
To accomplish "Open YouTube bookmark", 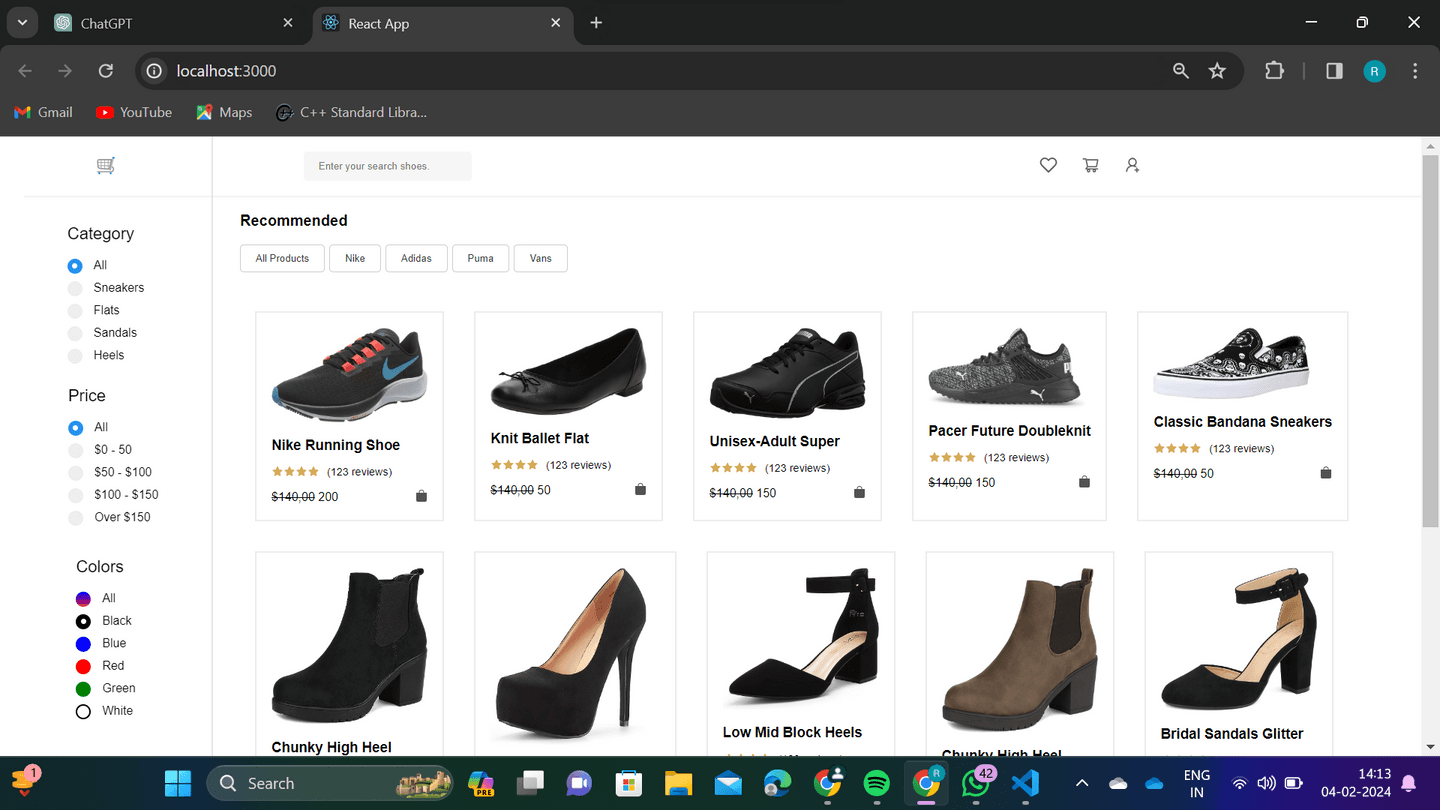I will coord(133,112).
